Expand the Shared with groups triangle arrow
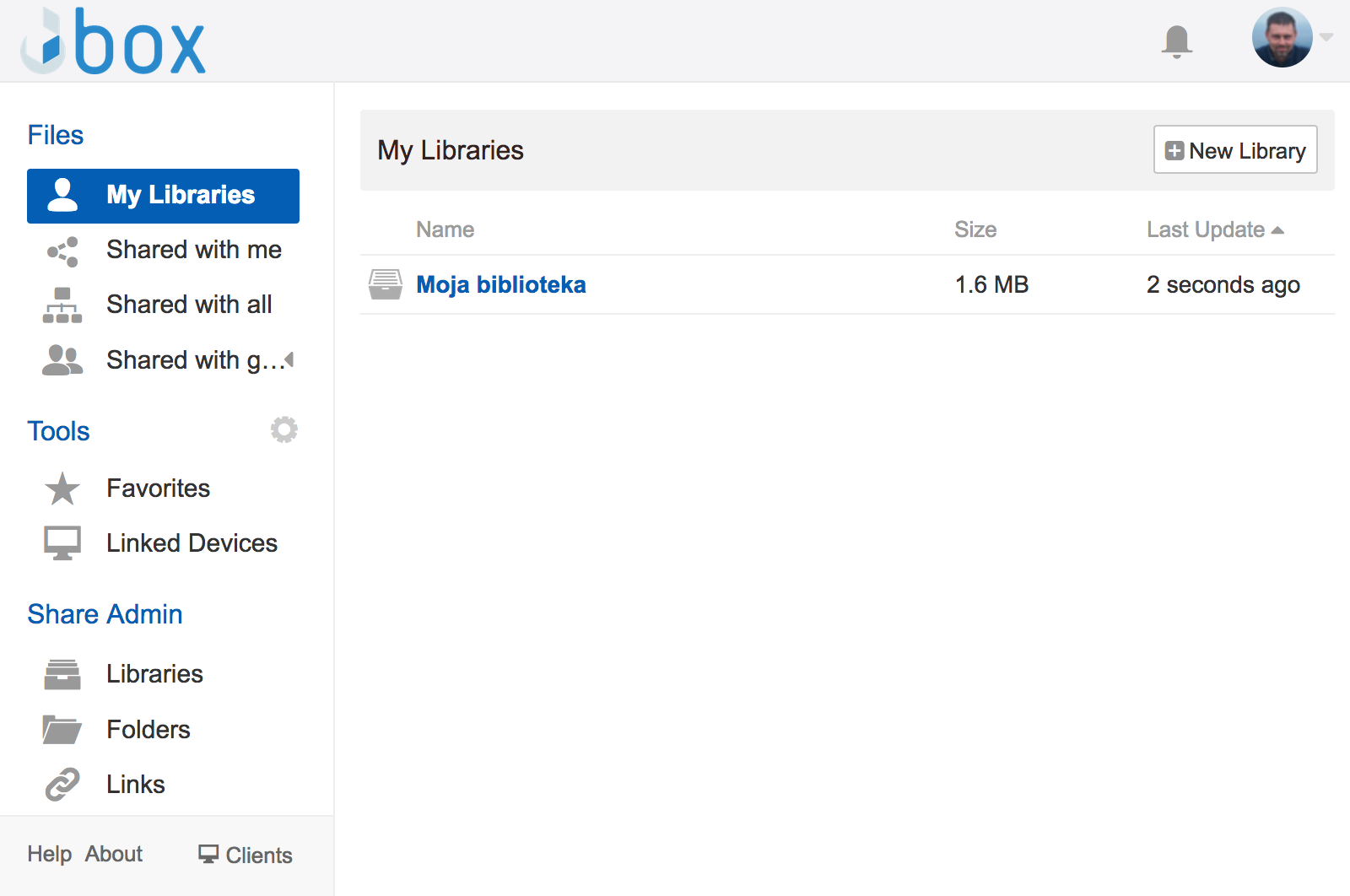The image size is (1350, 896). tap(289, 359)
